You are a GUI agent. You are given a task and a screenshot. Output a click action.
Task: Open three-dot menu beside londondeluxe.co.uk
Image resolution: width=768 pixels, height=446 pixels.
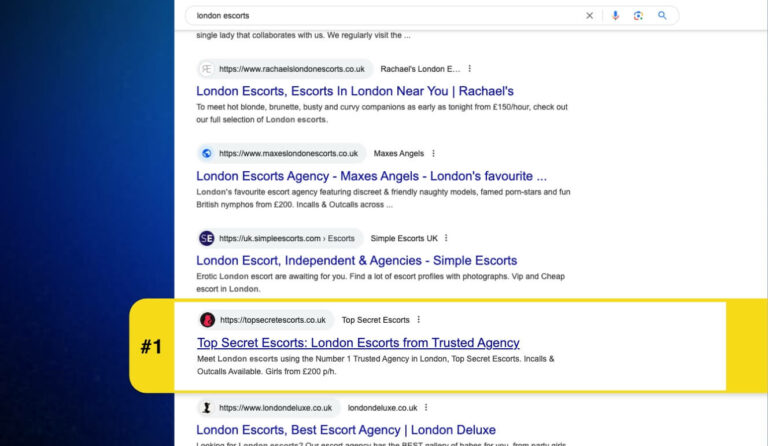426,408
